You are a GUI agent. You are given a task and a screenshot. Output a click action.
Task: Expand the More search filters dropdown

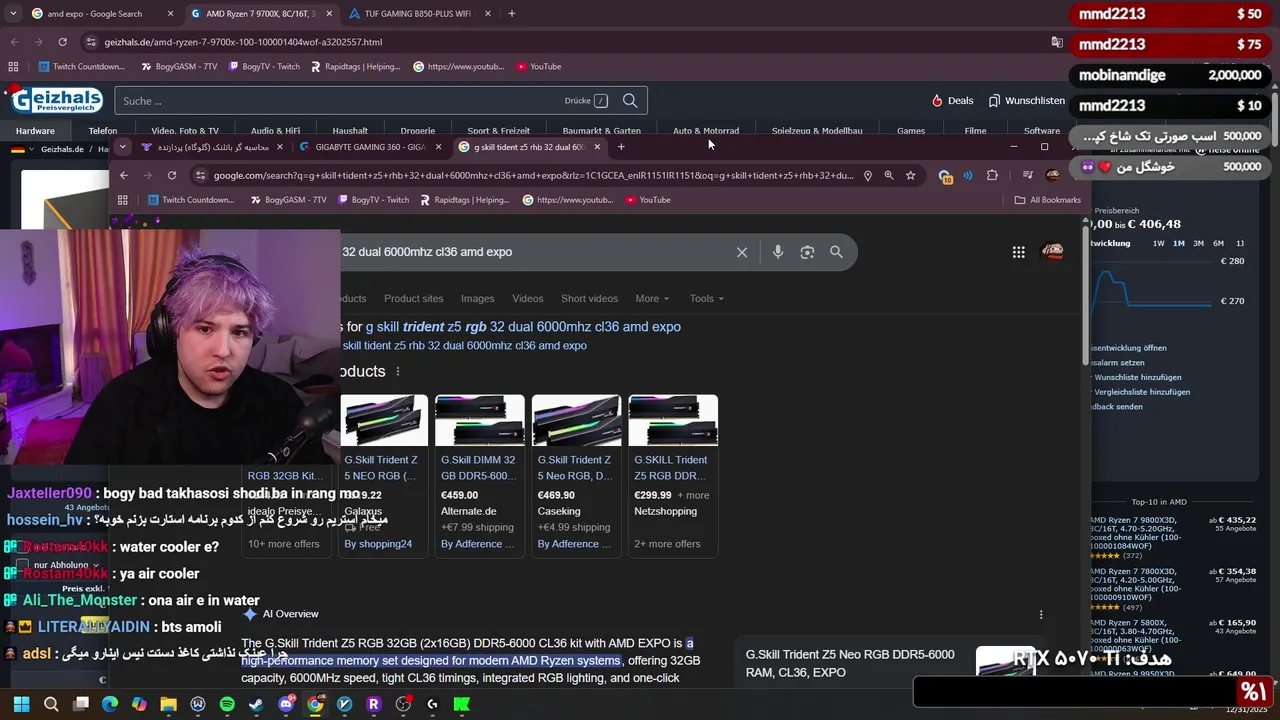pos(652,298)
